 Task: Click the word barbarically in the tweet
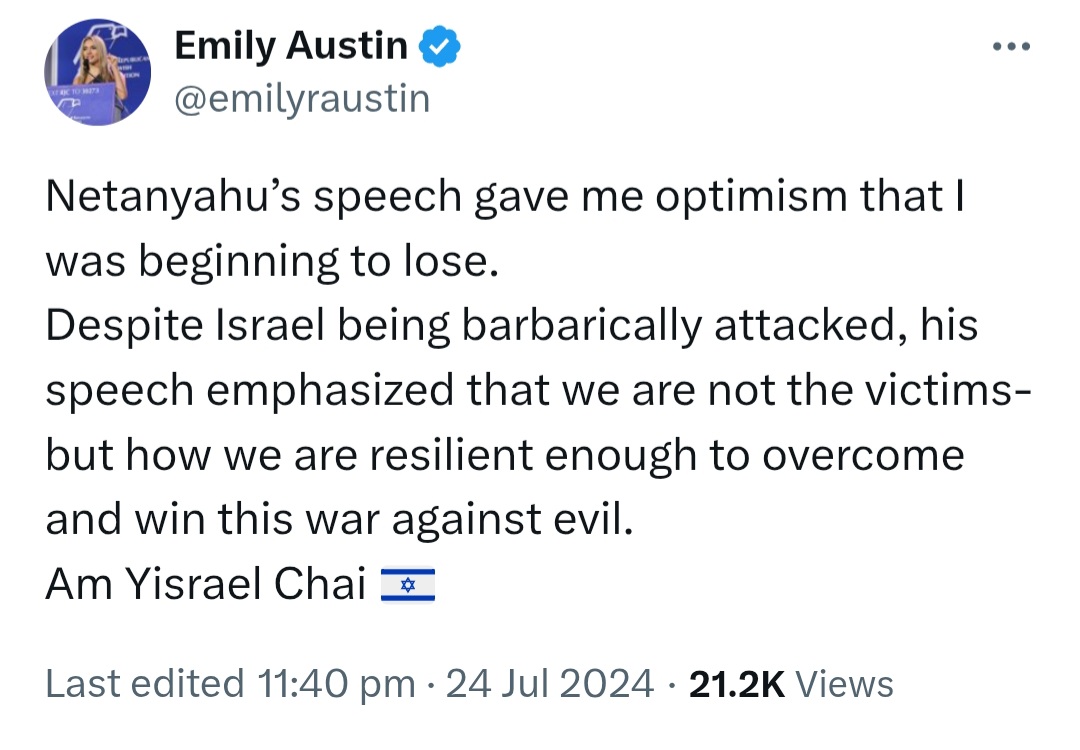point(582,326)
